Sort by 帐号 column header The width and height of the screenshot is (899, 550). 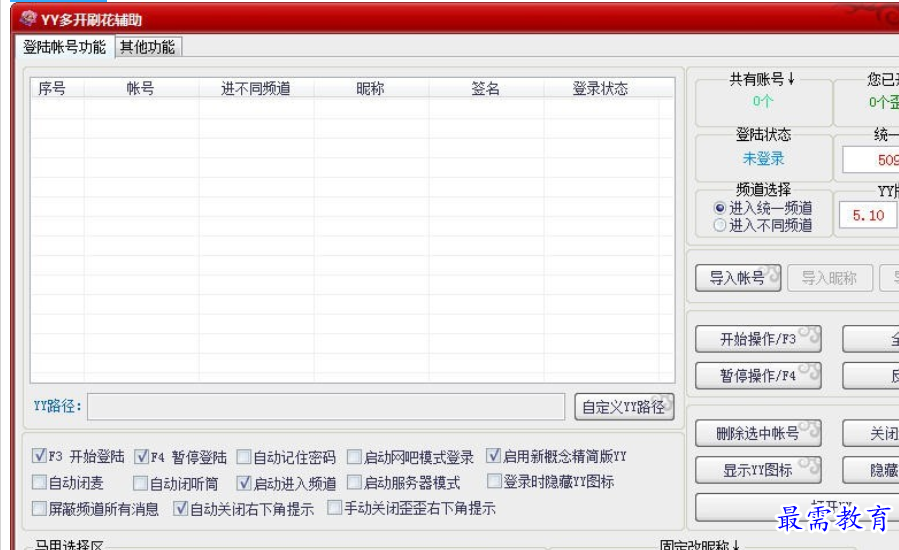pyautogui.click(x=141, y=88)
